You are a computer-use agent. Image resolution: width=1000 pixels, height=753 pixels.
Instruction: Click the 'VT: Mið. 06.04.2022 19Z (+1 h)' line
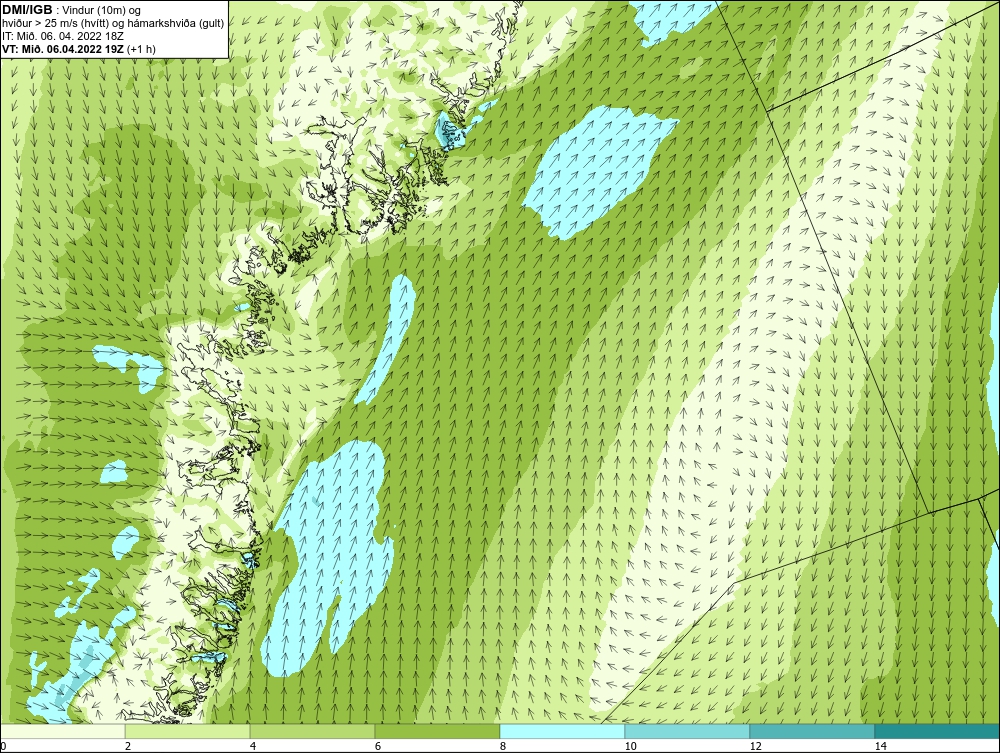coord(79,48)
